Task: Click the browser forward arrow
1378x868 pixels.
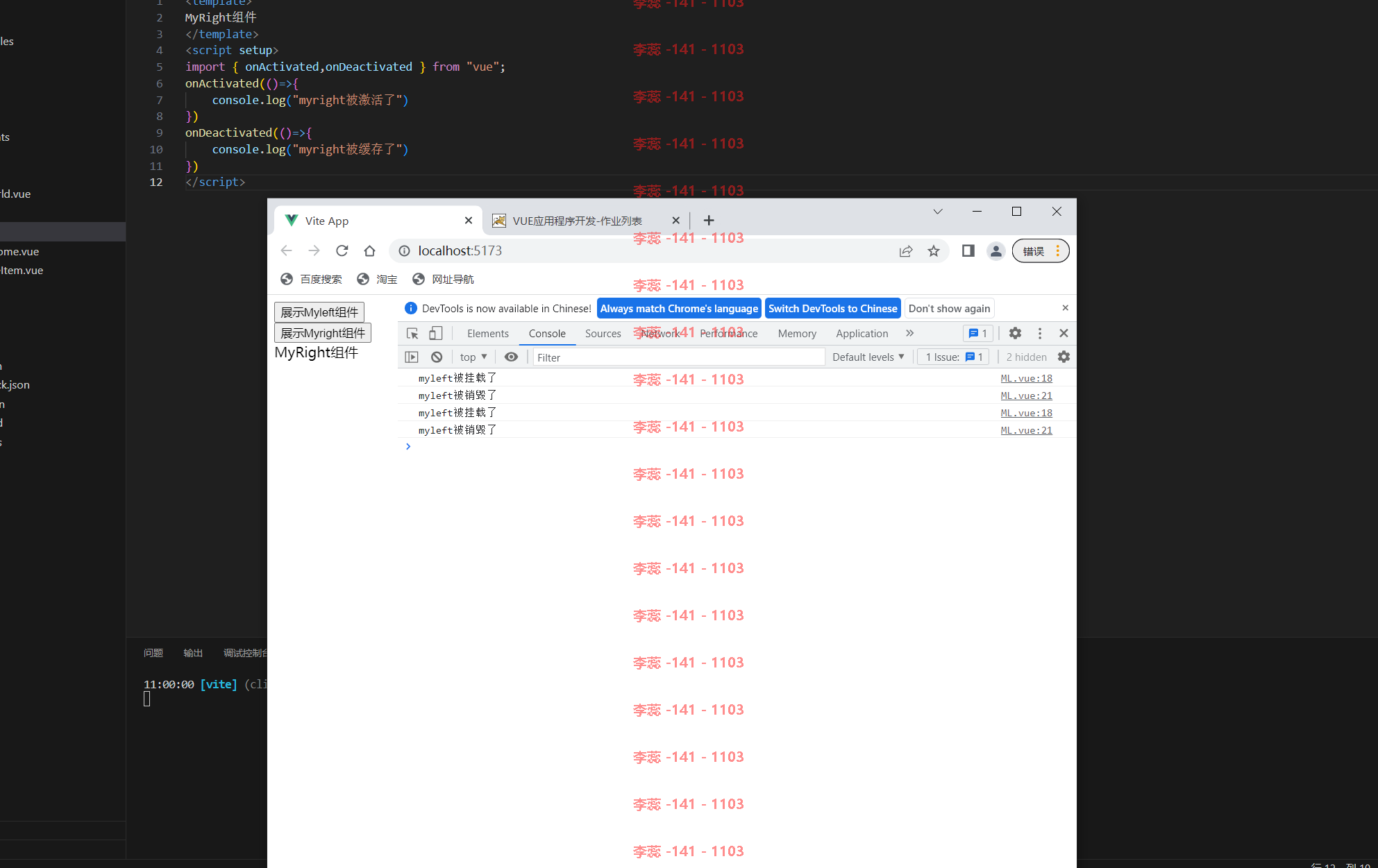Action: pyautogui.click(x=314, y=250)
